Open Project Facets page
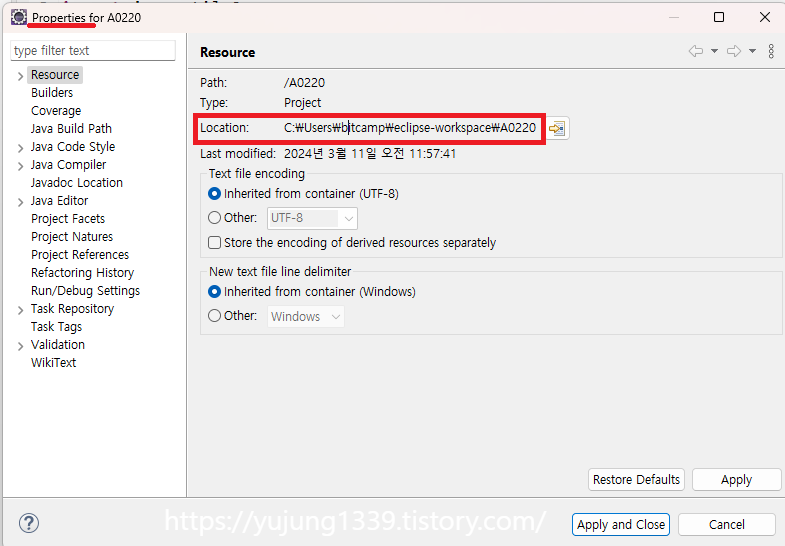785x546 pixels. (68, 219)
